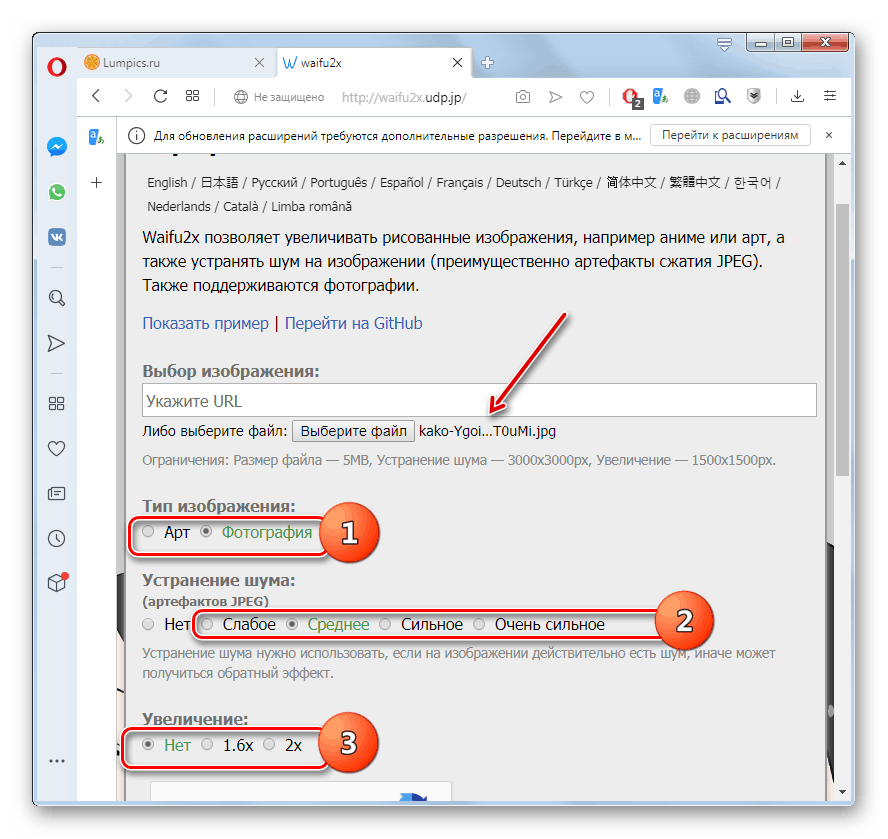888x839 pixels.
Task: Set noise reduction to Сильное
Action: (385, 624)
